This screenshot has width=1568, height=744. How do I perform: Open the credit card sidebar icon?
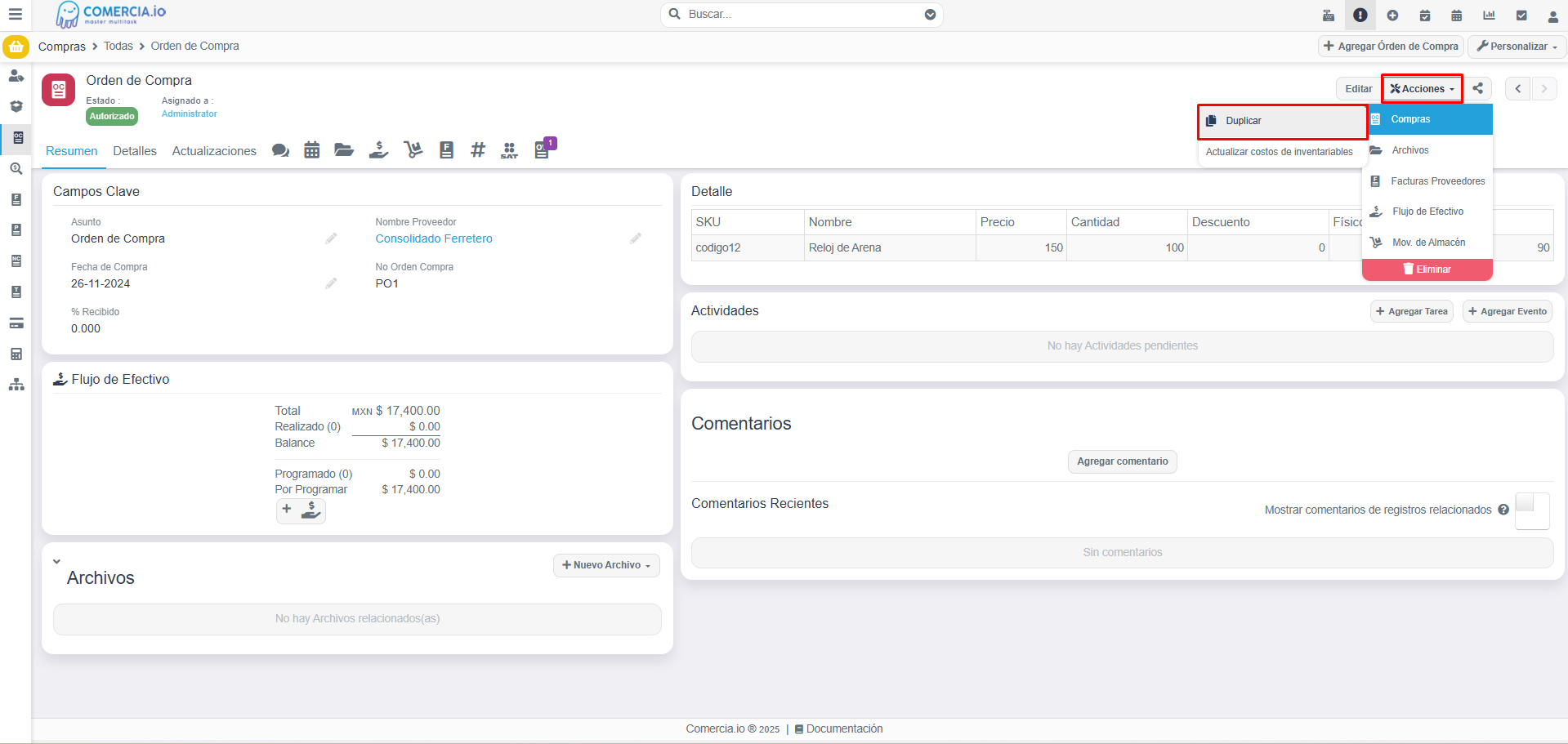tap(16, 323)
